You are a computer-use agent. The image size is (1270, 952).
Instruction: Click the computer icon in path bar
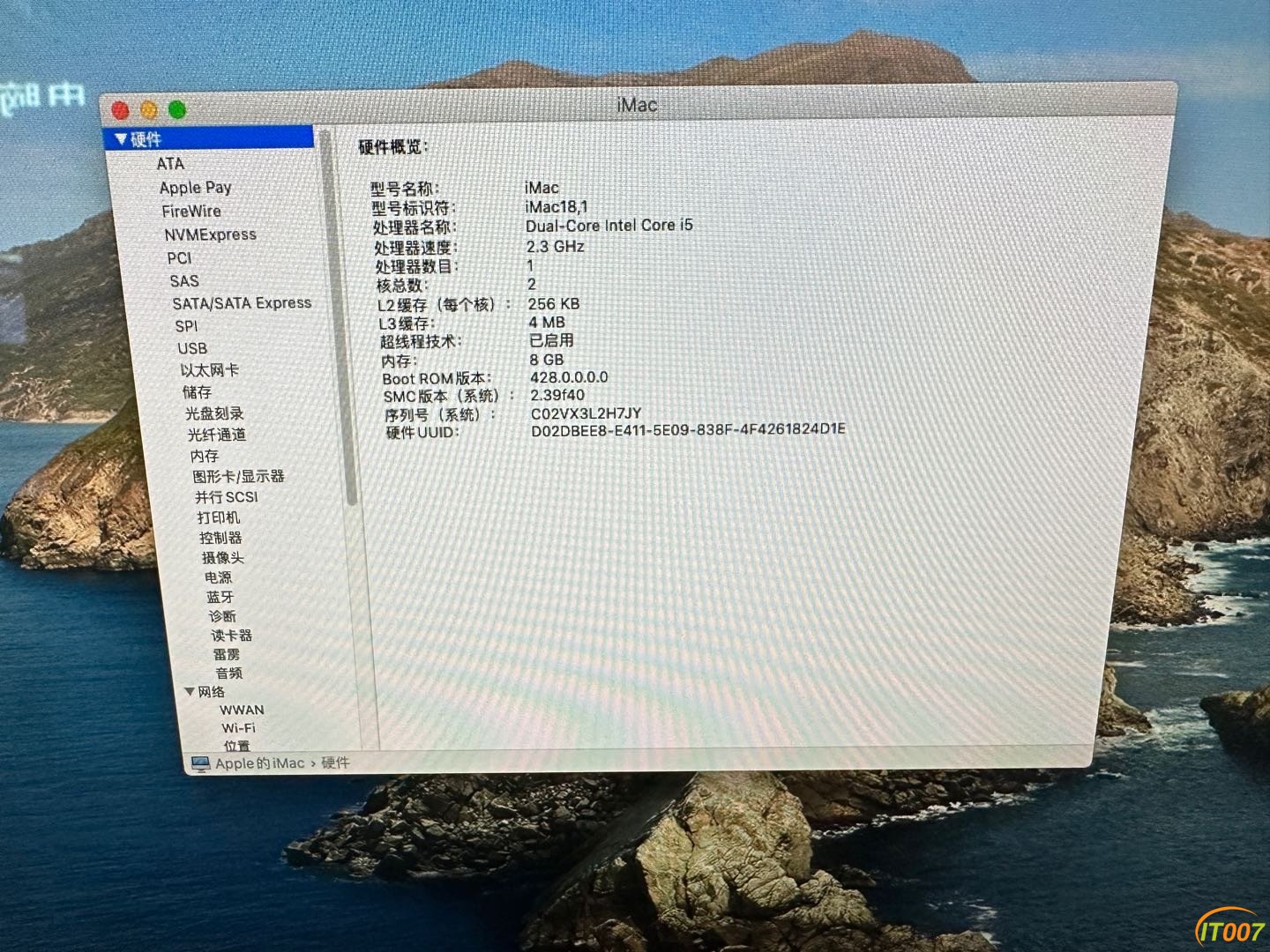pyautogui.click(x=201, y=763)
